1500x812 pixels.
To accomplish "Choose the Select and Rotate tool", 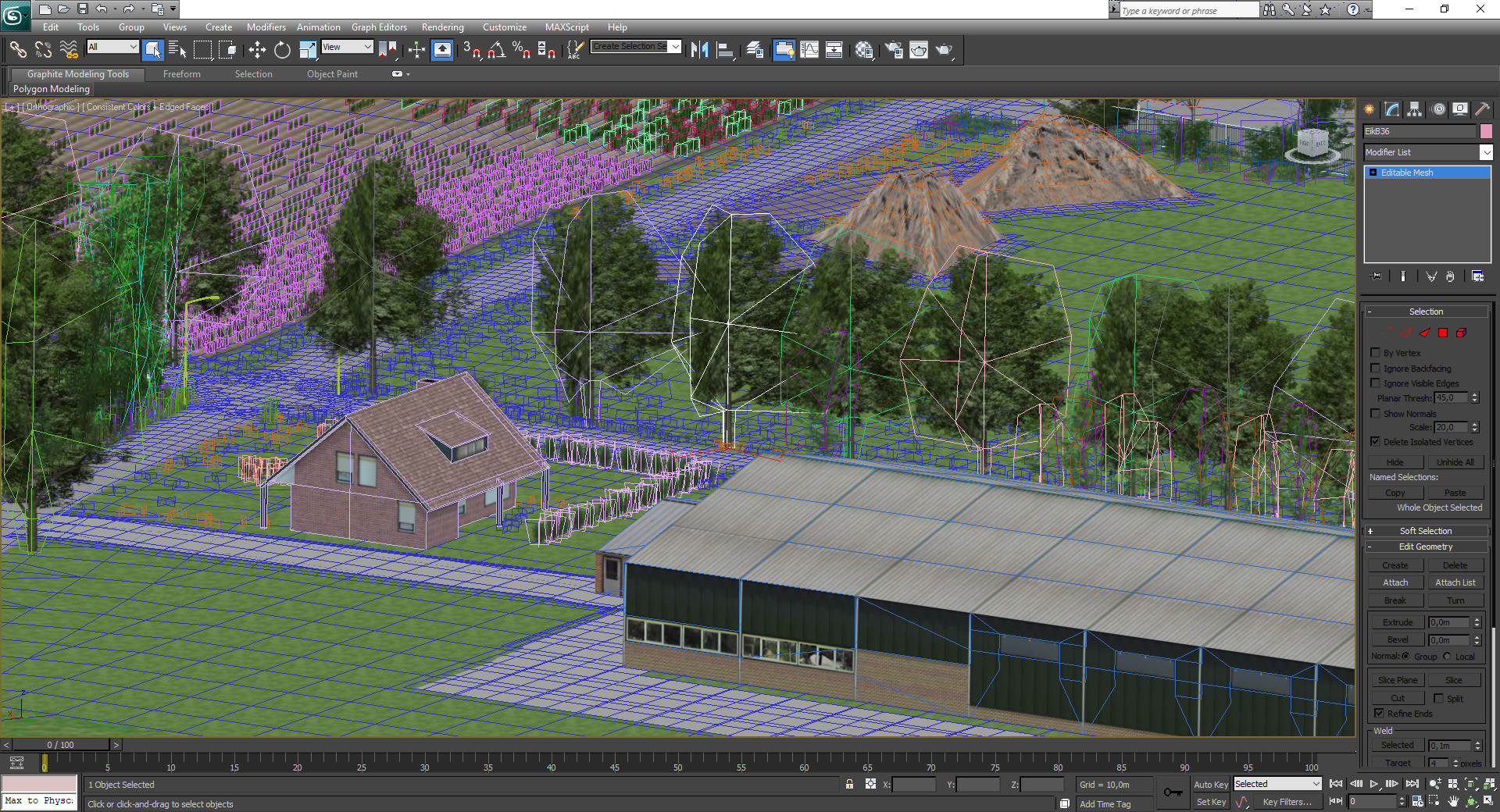I will (x=282, y=50).
